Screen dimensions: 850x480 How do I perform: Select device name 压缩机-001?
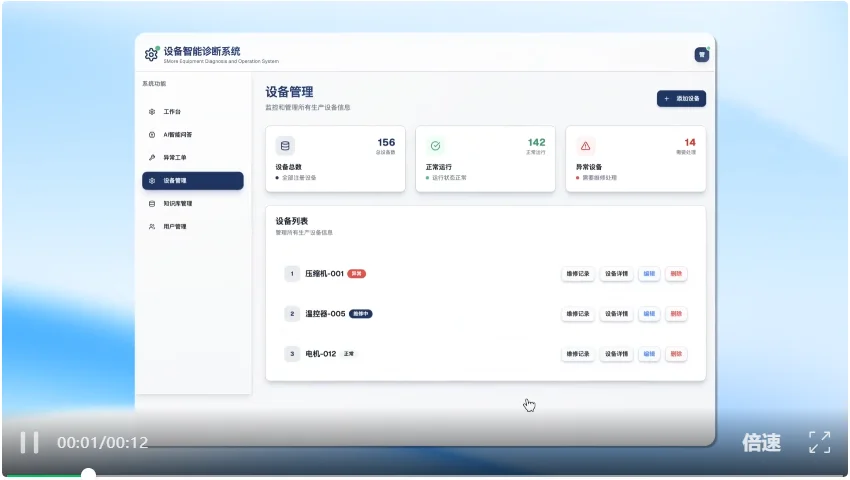(324, 273)
